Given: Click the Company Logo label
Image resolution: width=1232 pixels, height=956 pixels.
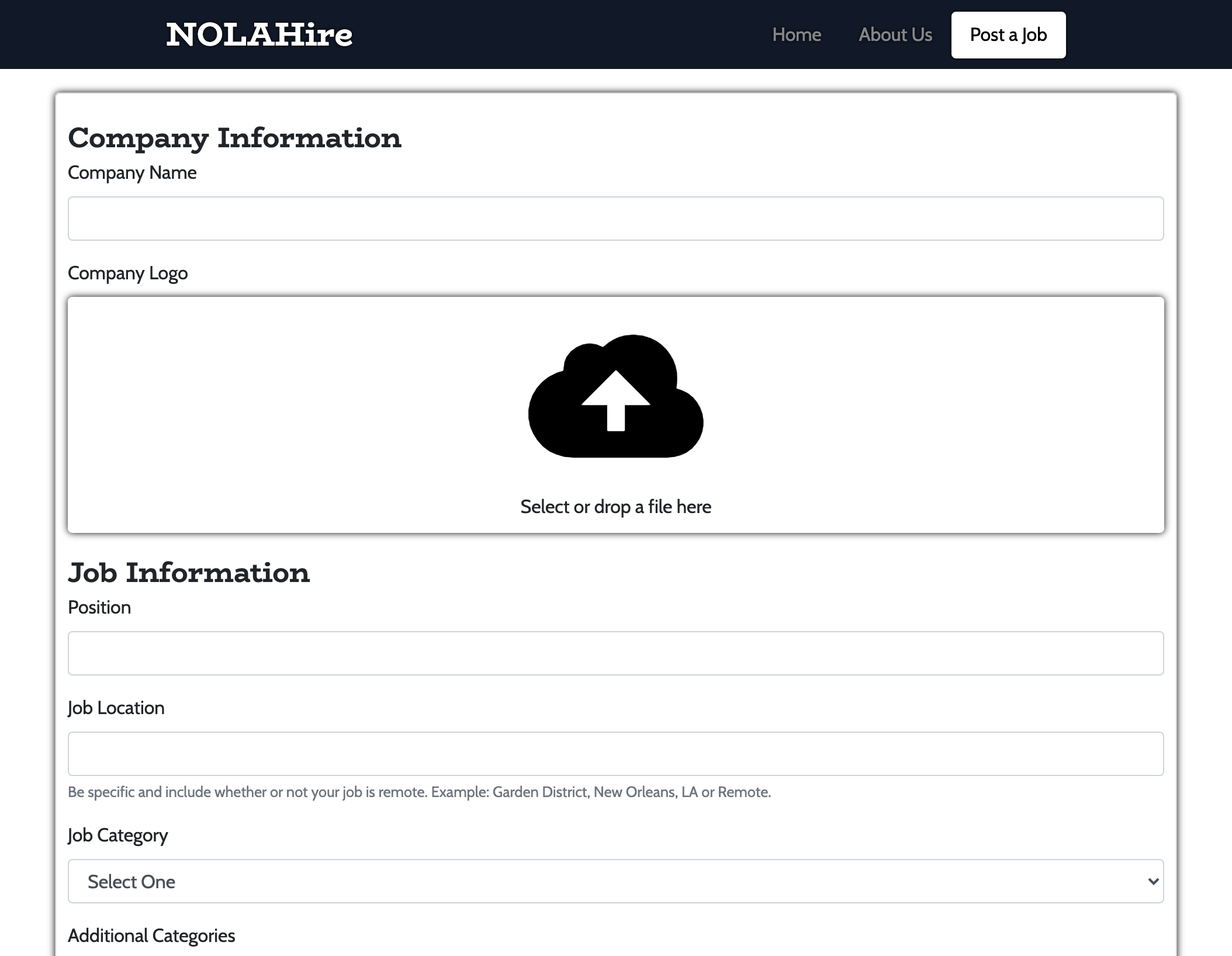Looking at the screenshot, I should point(128,272).
